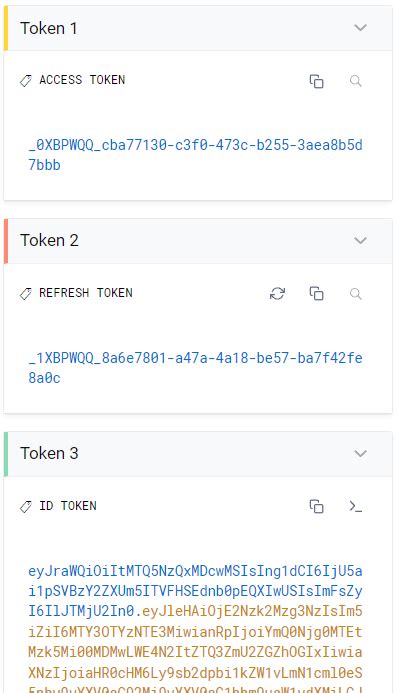The height and width of the screenshot is (693, 397).
Task: Click the tag icon beside ID TOKEN
Action: coord(26,507)
